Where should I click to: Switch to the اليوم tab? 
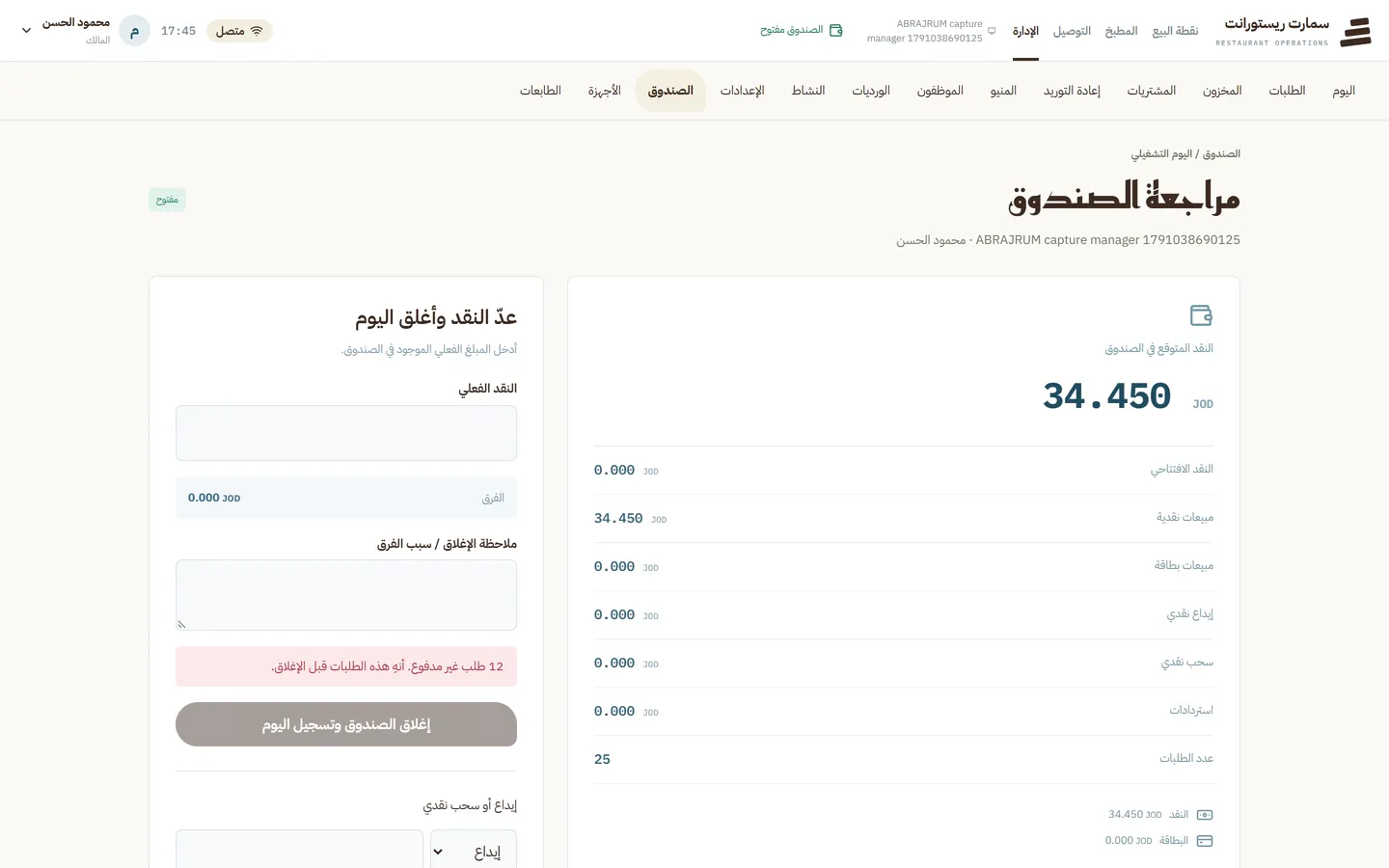(1344, 91)
